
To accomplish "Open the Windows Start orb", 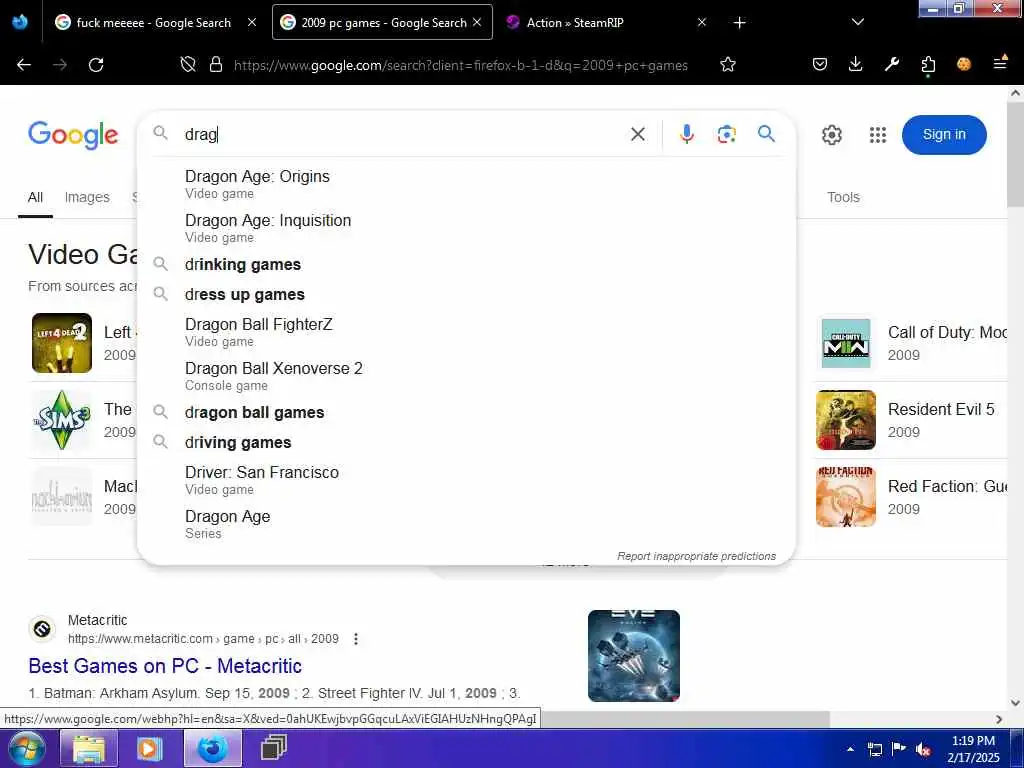I will tap(26, 748).
